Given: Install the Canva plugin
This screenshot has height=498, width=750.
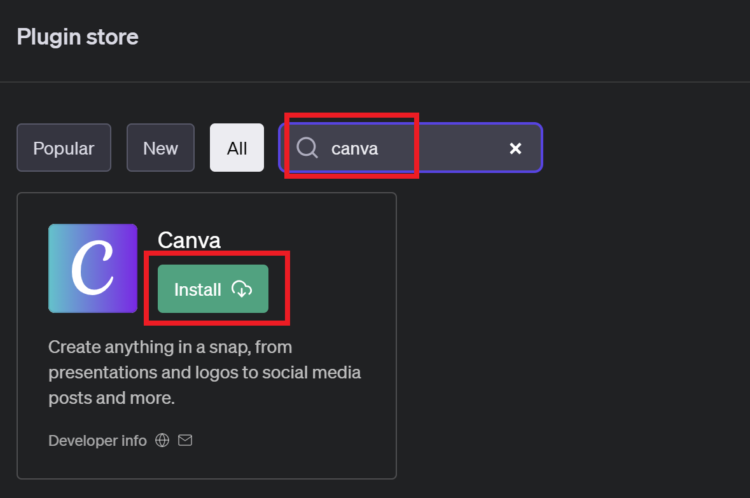Looking at the screenshot, I should [213, 289].
